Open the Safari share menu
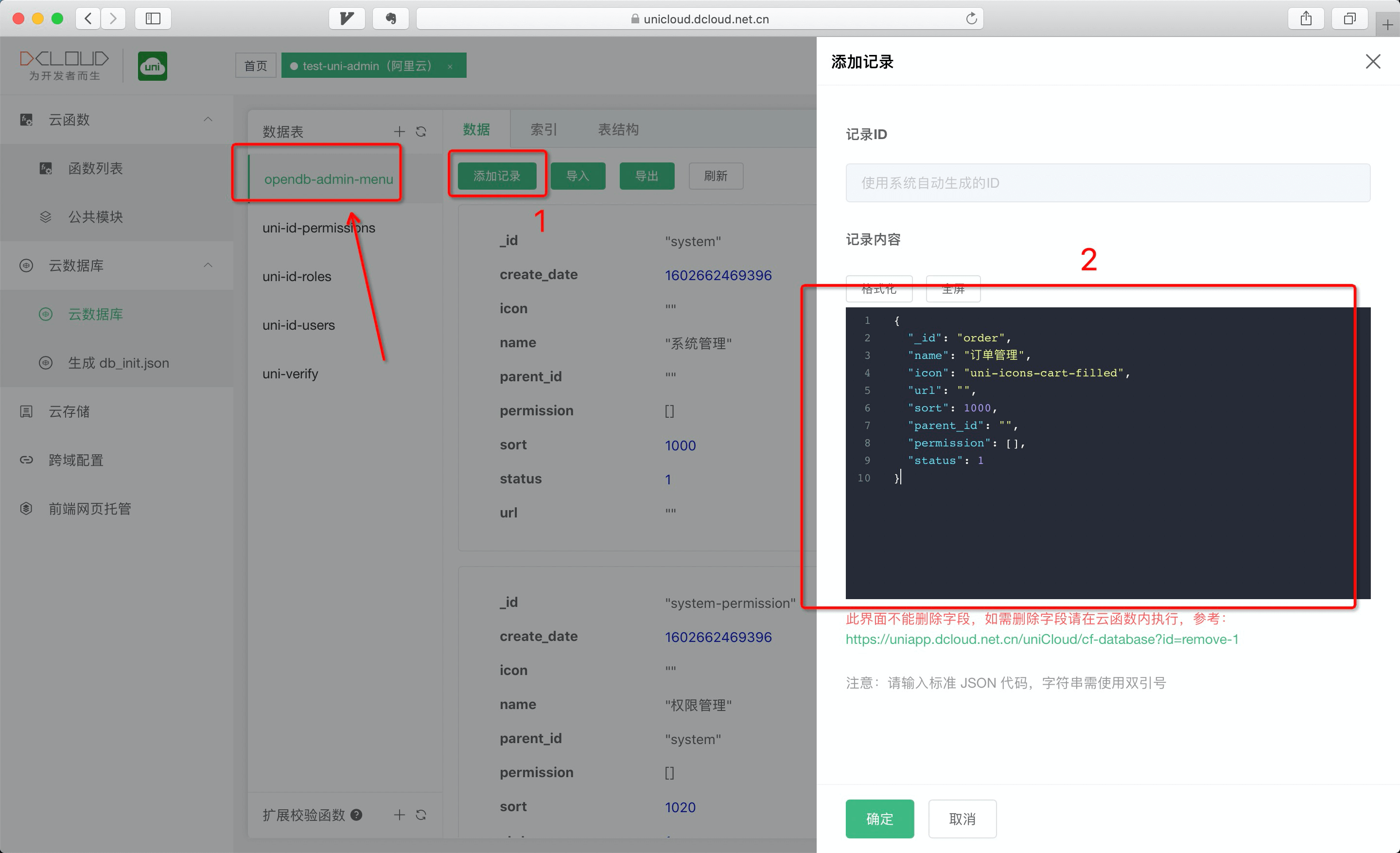The width and height of the screenshot is (1400, 853). [1306, 19]
